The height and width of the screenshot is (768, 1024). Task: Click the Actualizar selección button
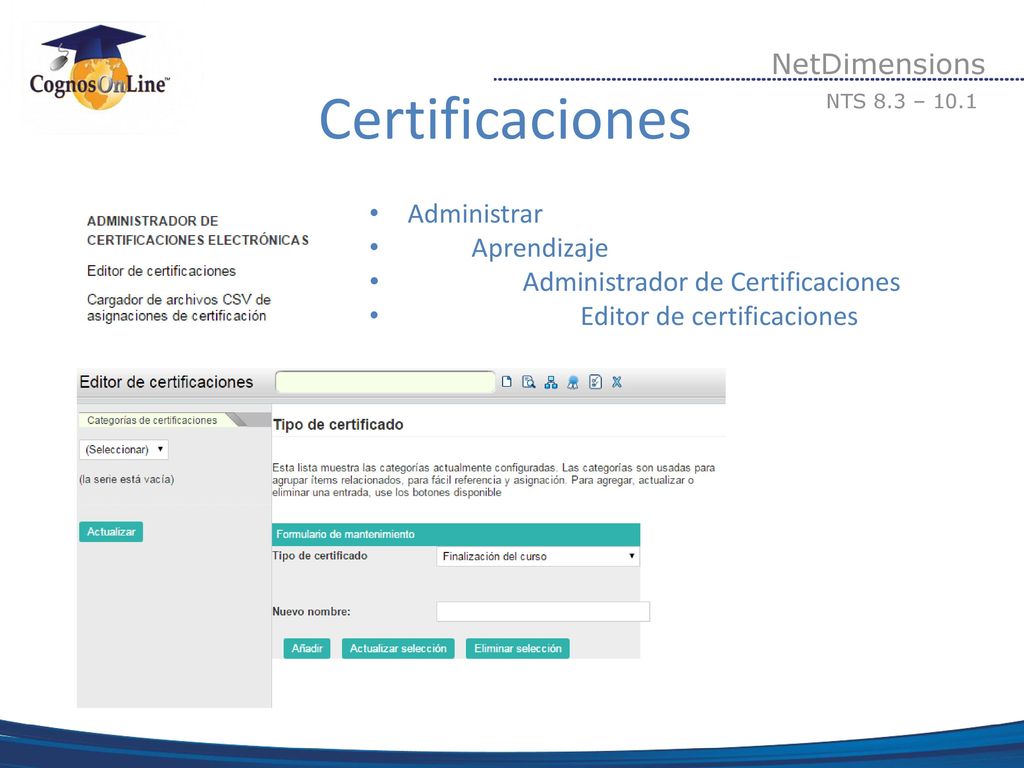point(398,648)
